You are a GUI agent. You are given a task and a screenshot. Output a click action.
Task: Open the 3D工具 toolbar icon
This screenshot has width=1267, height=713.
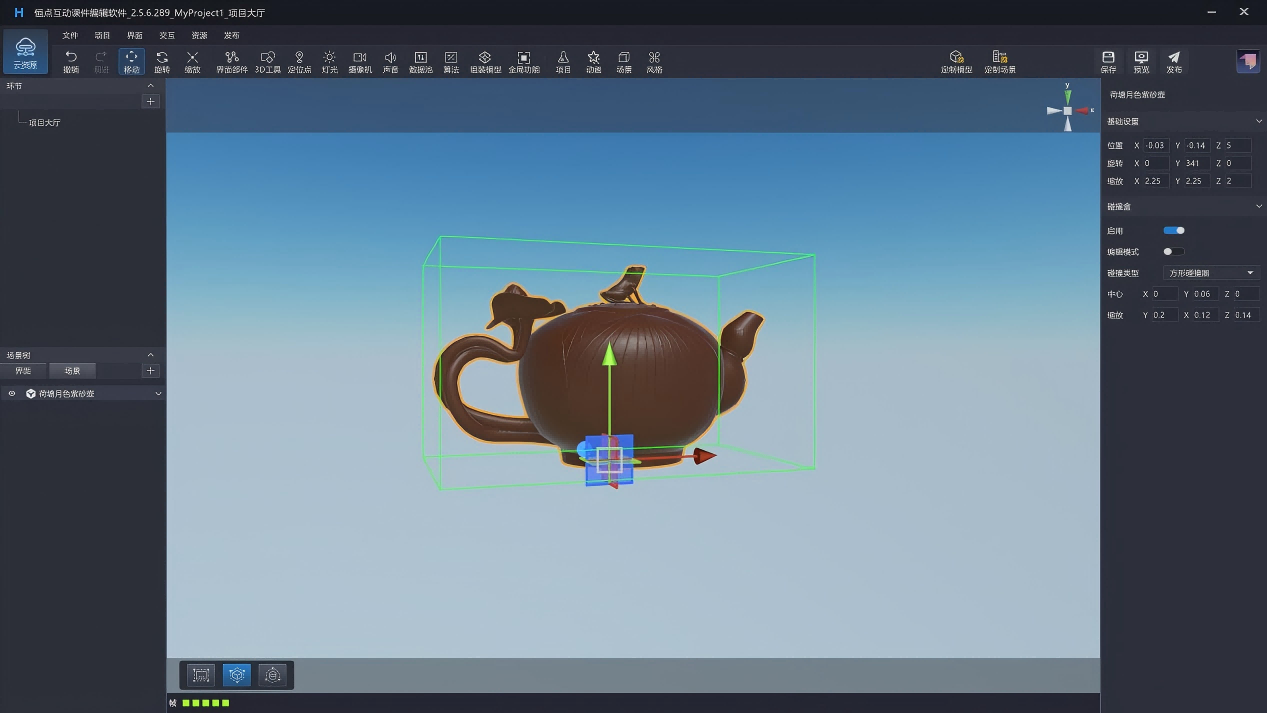pyautogui.click(x=267, y=61)
